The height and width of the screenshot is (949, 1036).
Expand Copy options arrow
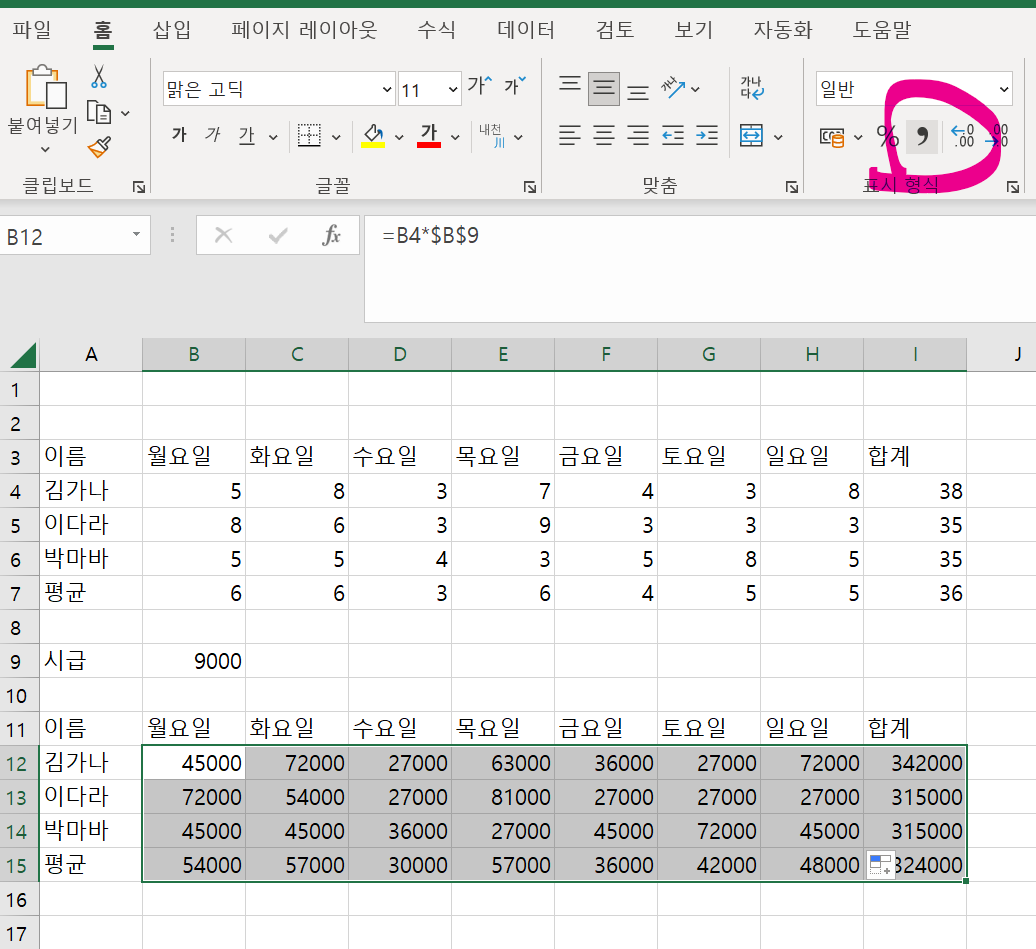(125, 114)
